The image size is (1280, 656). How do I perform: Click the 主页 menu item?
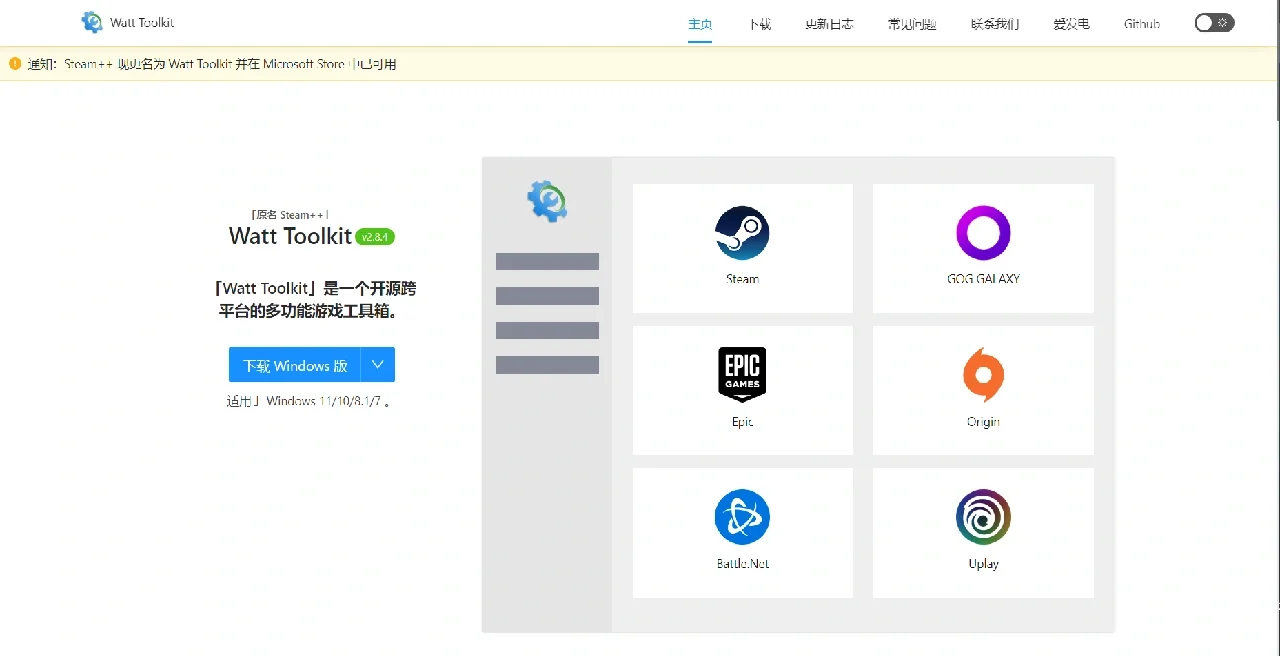pos(700,24)
